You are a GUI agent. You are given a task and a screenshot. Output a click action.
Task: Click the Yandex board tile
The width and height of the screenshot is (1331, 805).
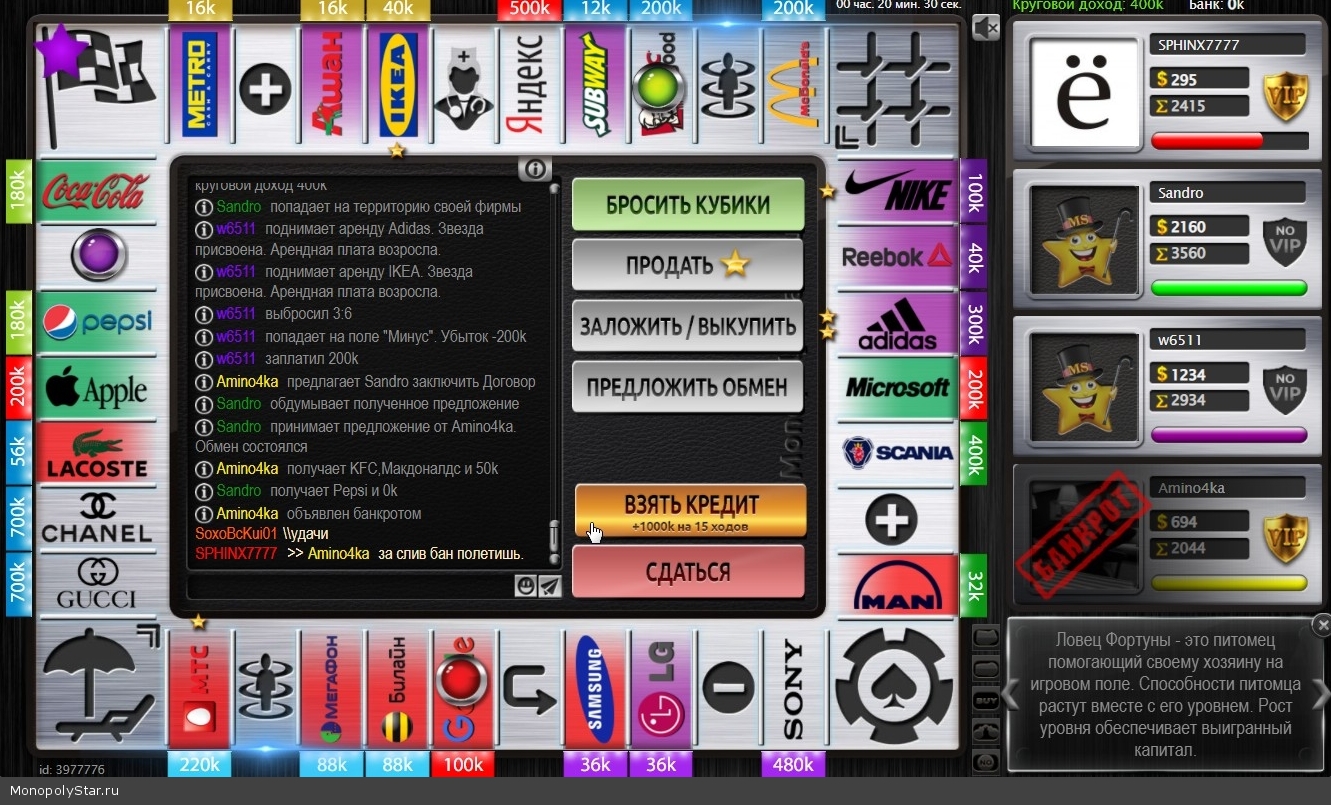pyautogui.click(x=529, y=83)
